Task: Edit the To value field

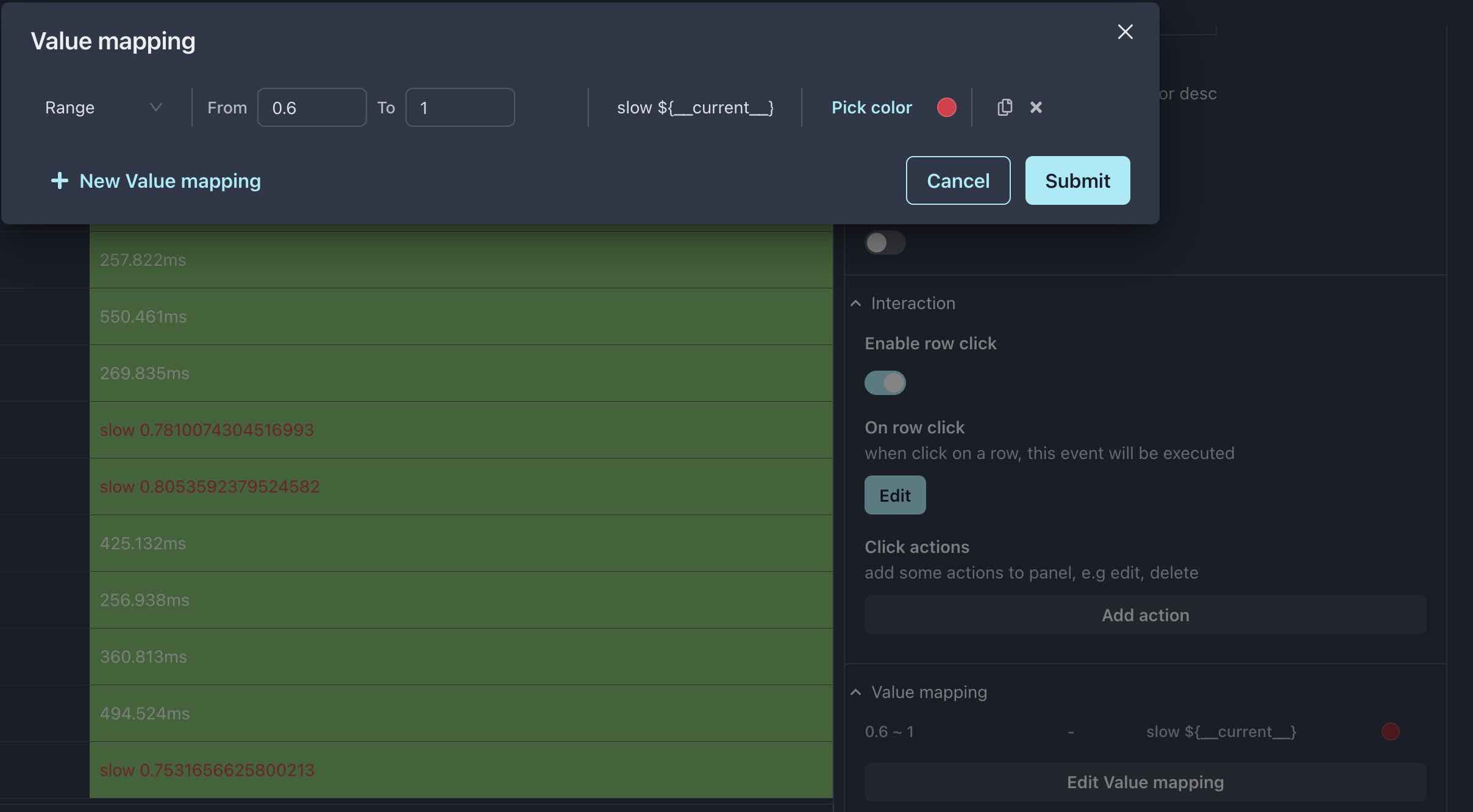Action: [x=460, y=107]
